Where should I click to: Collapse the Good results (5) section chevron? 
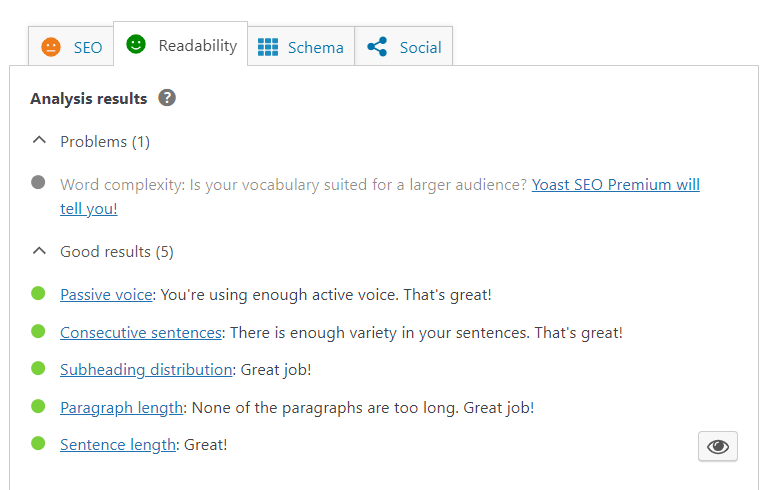point(39,251)
